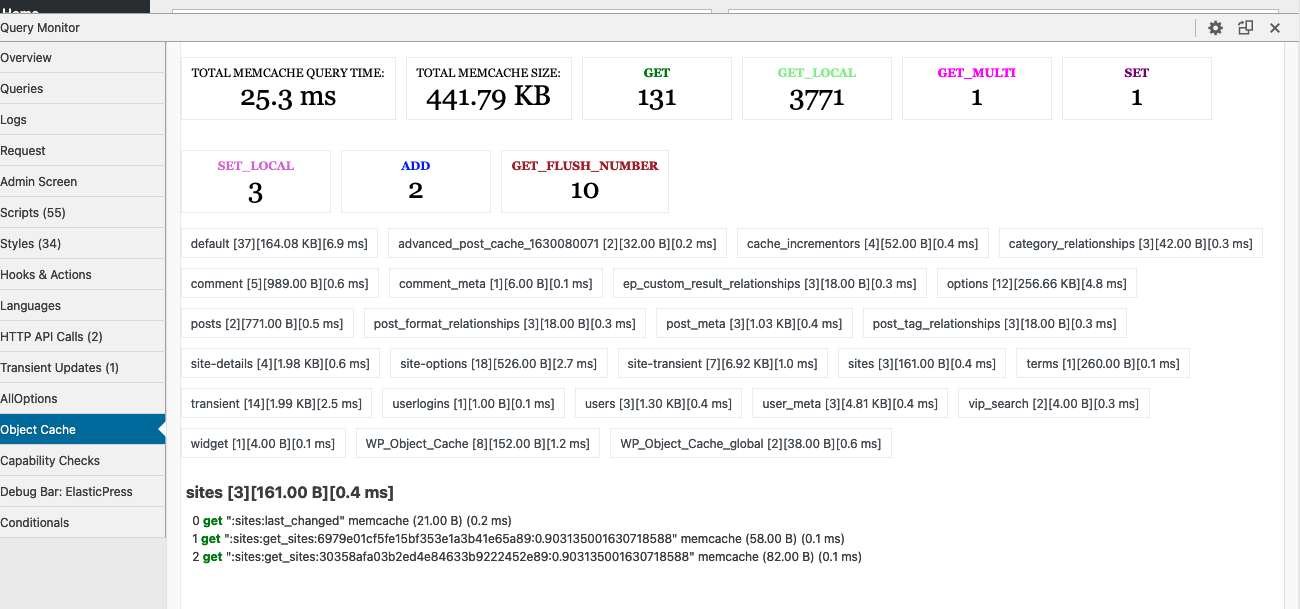Select ep_custom_result_relationships group
Viewport: 1300px width, 609px height.
[x=770, y=283]
